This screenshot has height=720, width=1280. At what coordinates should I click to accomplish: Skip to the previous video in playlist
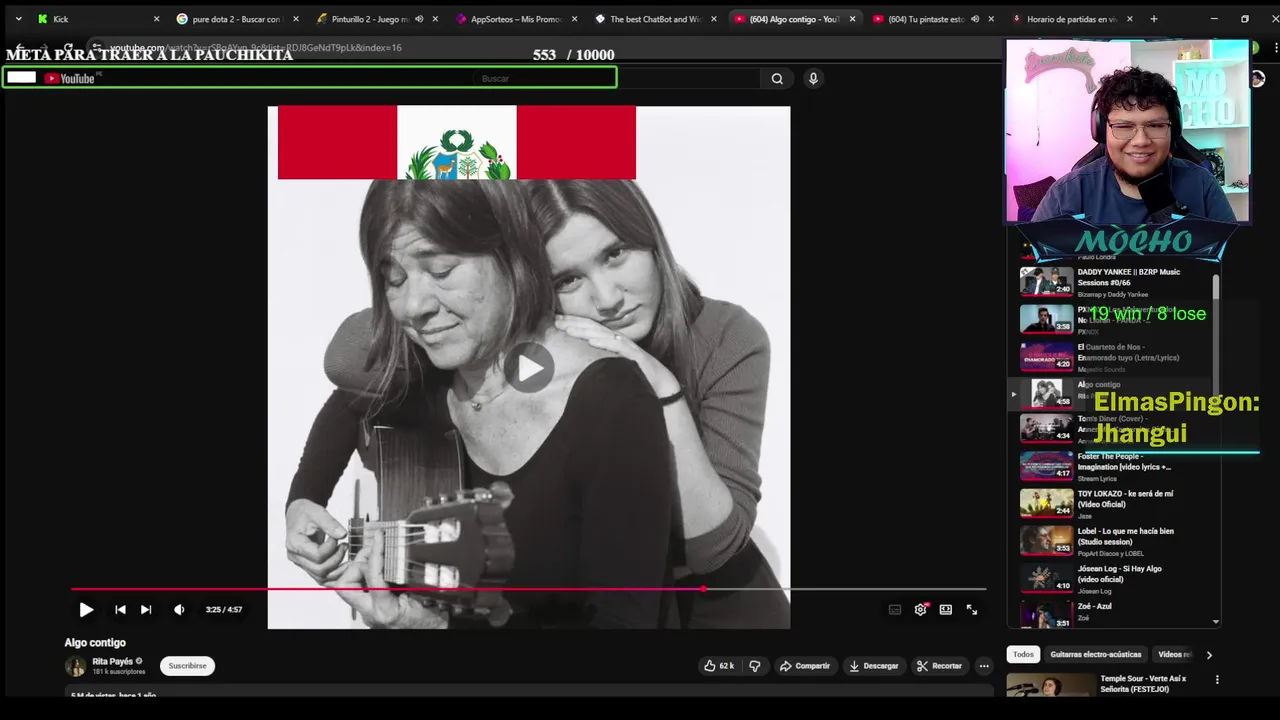coord(120,609)
